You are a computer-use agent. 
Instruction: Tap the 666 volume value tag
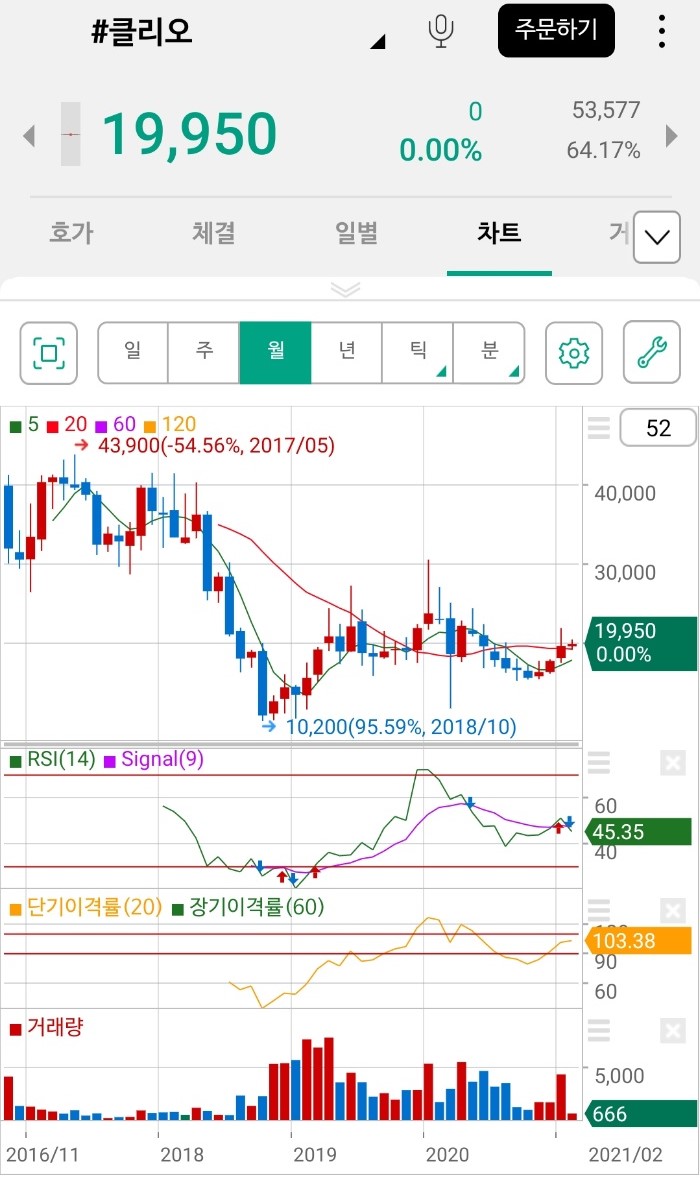[641, 1113]
